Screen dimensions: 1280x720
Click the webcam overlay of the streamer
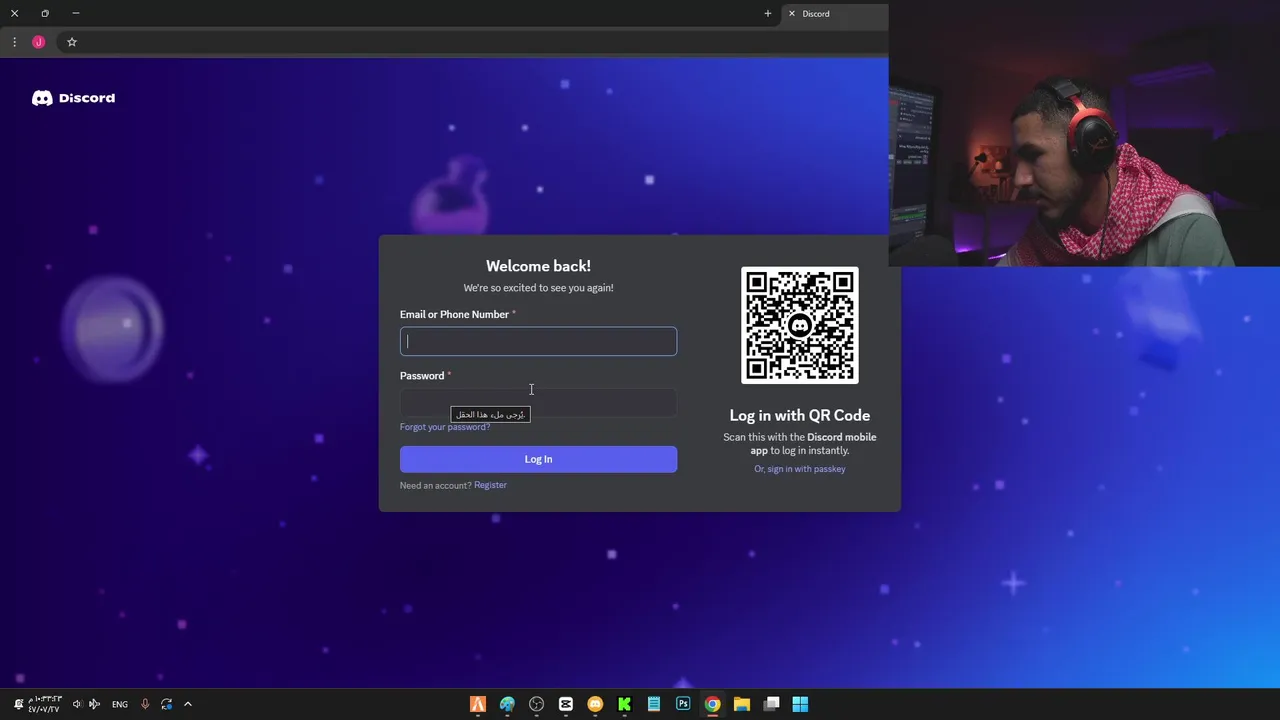pos(1084,133)
